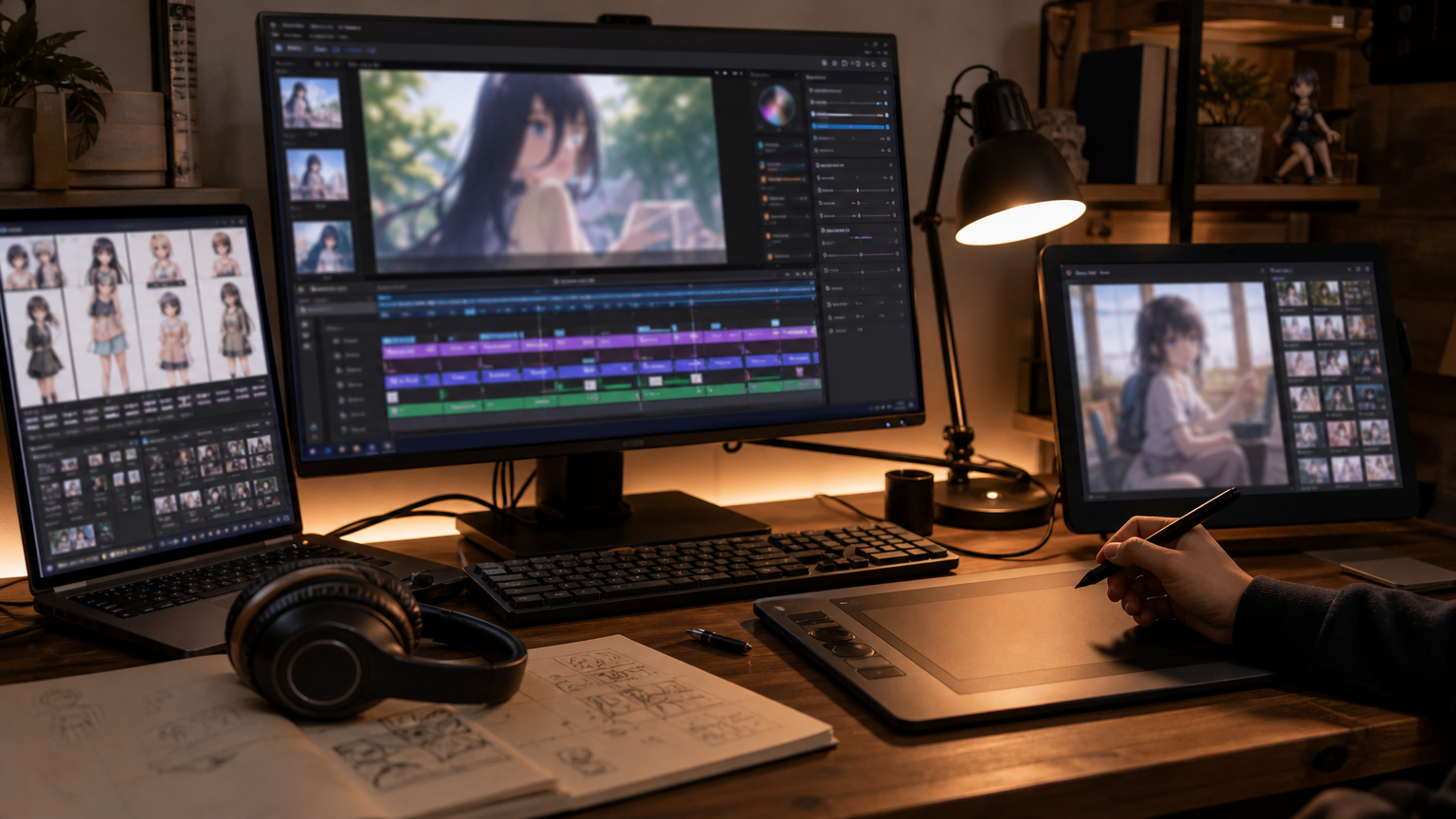
Task: Click the bottom track header icon beside the timeline
Action: point(337,429)
